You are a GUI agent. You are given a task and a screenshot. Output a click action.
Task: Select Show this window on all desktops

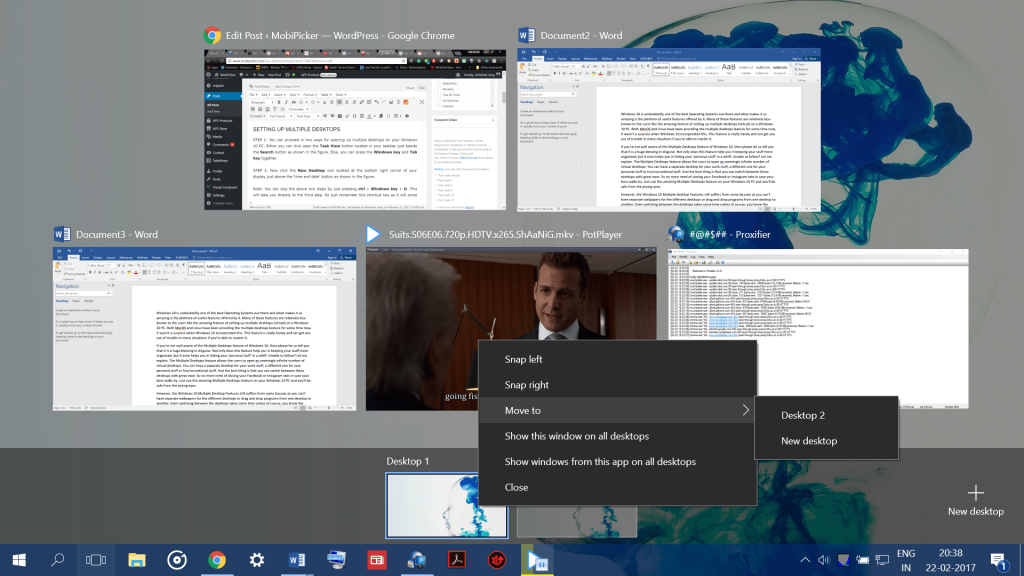pos(617,436)
